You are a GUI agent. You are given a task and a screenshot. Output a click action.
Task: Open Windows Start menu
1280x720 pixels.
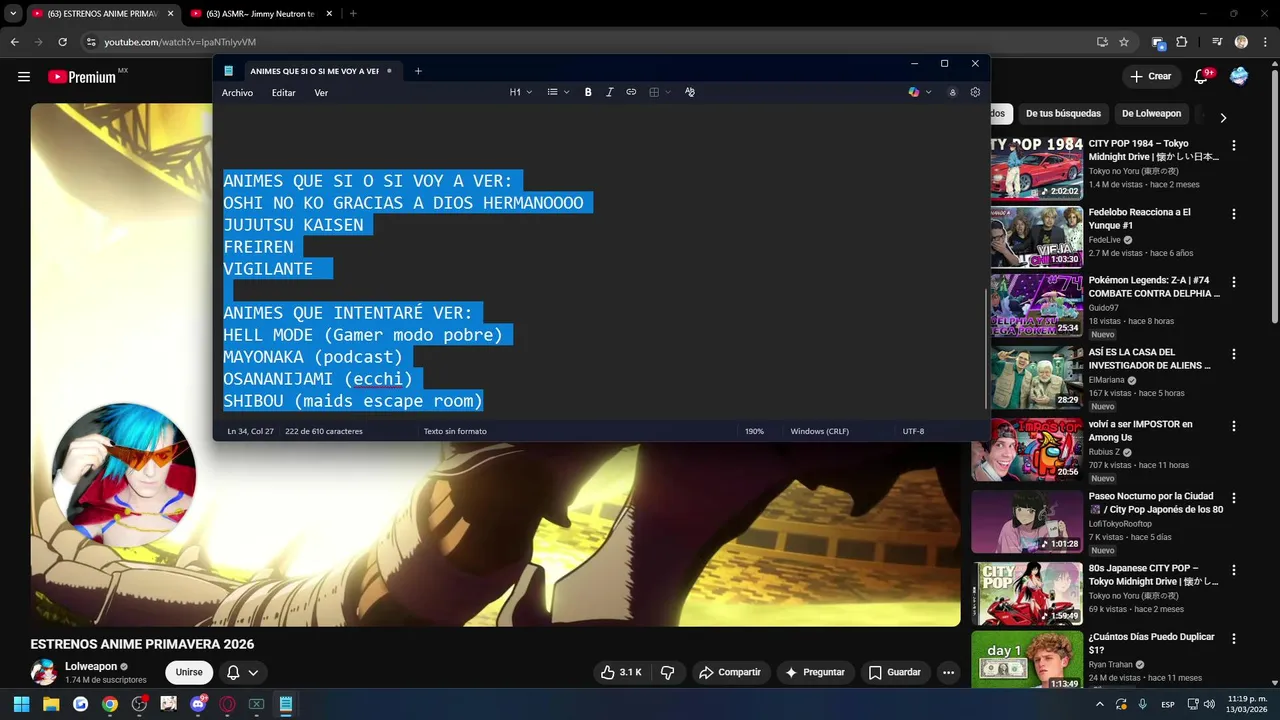point(21,704)
